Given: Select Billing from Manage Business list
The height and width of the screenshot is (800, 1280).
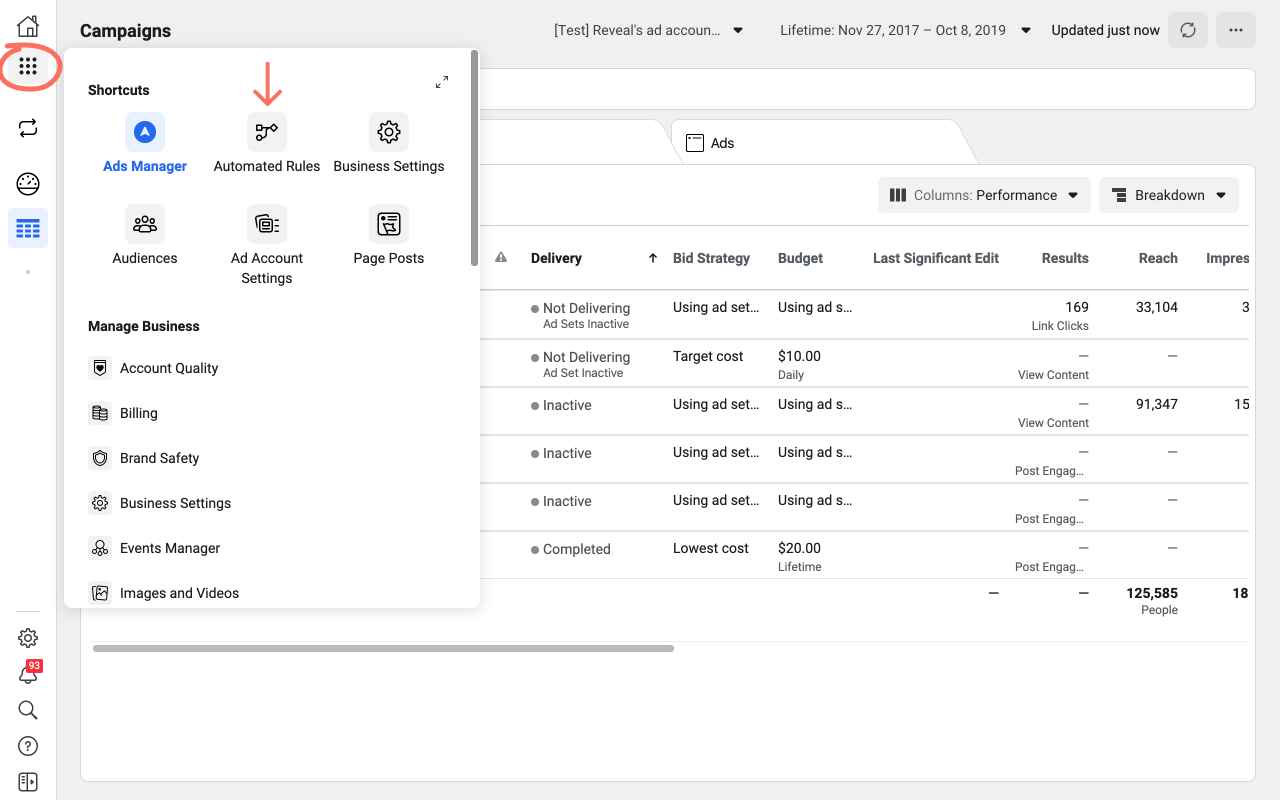Looking at the screenshot, I should (x=138, y=413).
